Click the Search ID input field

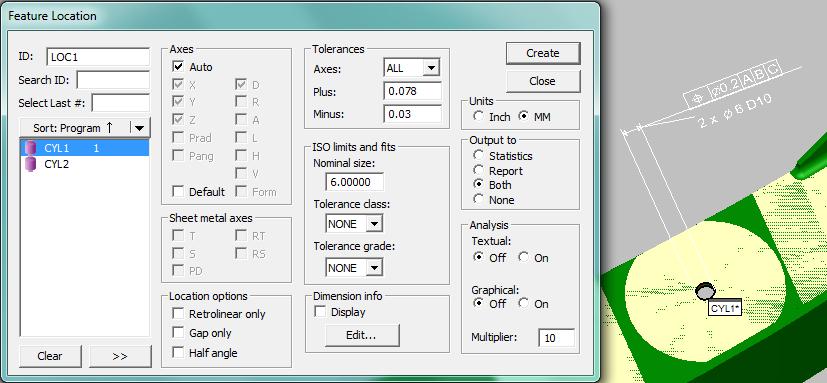click(x=113, y=80)
